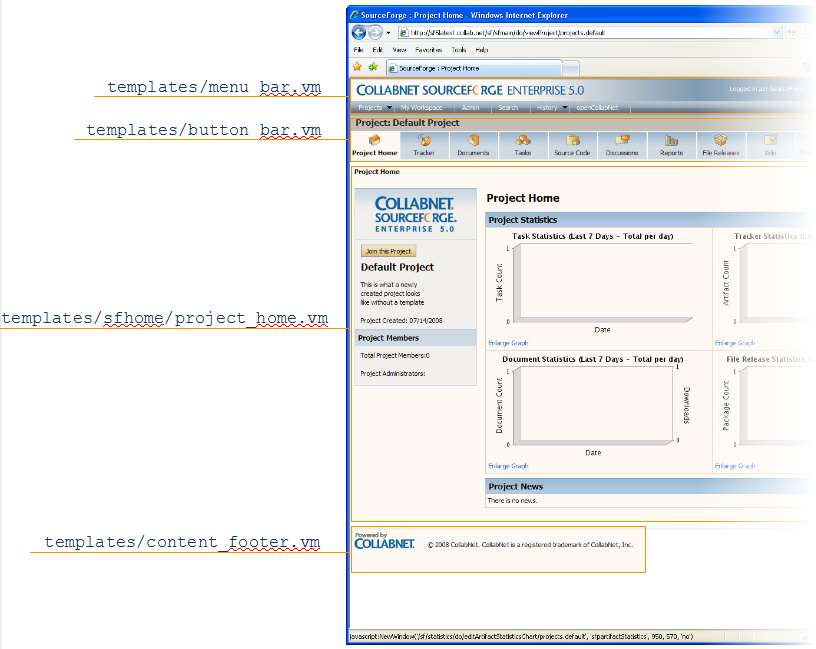This screenshot has height=649, width=816.
Task: Open the Tools menu
Action: tap(458, 50)
